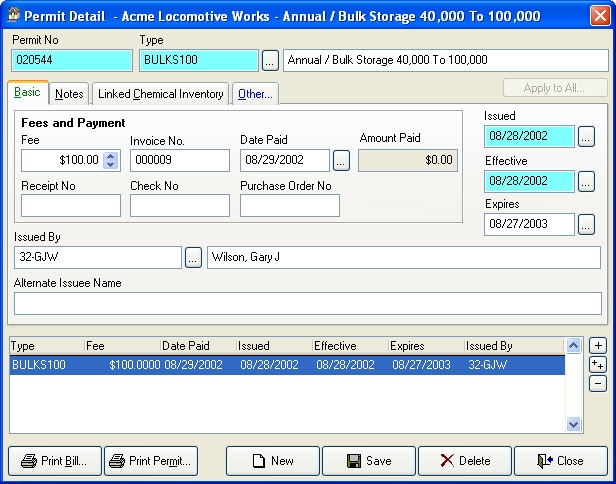Image resolution: width=616 pixels, height=484 pixels.
Task: Increase the Fee using the up arrow
Action: pyautogui.click(x=111, y=156)
